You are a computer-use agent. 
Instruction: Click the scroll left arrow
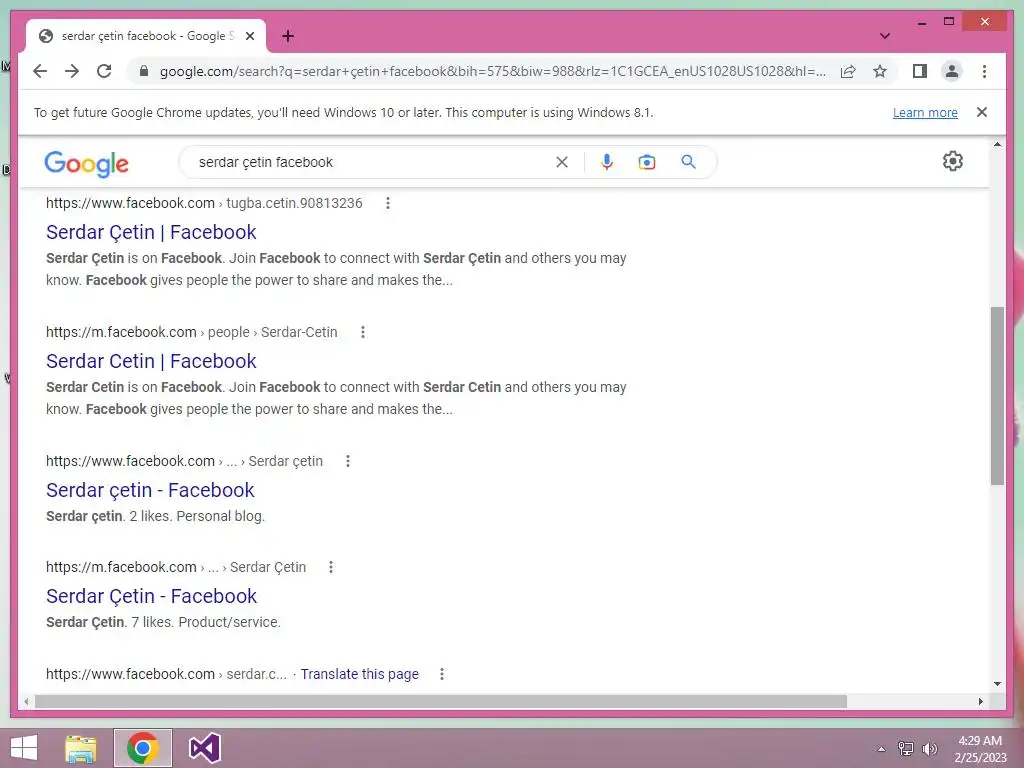[26, 701]
